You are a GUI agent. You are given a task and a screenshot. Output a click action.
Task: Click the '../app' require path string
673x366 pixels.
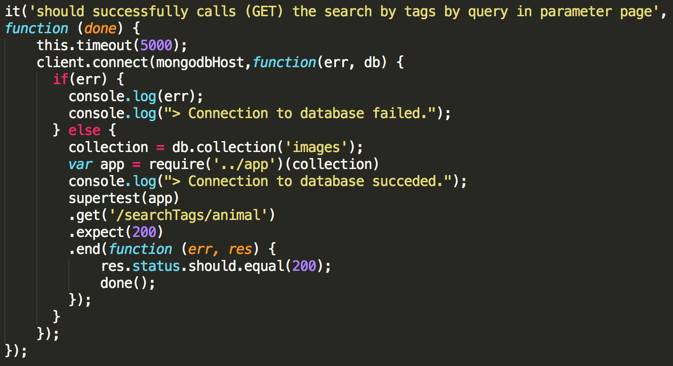click(244, 164)
